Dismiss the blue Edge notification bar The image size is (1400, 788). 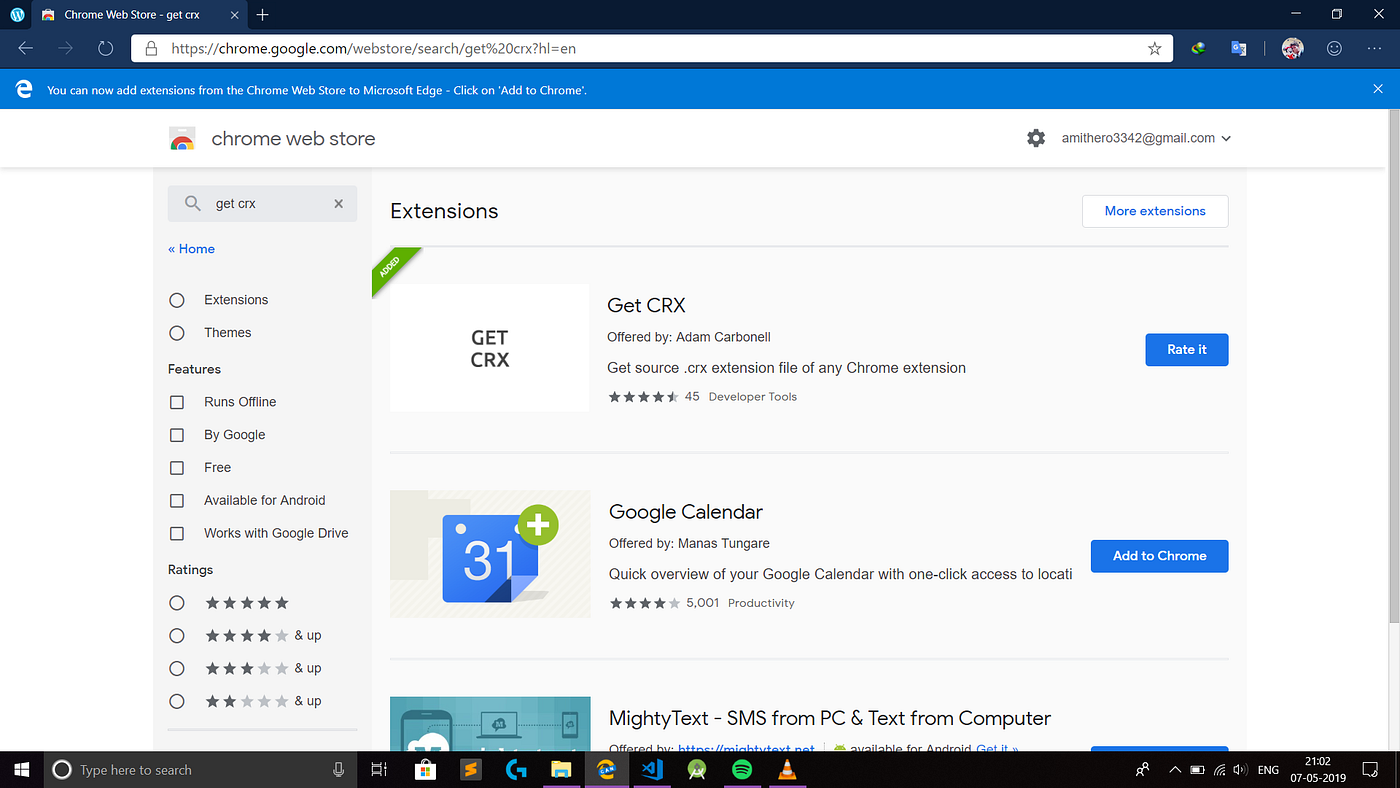1378,89
